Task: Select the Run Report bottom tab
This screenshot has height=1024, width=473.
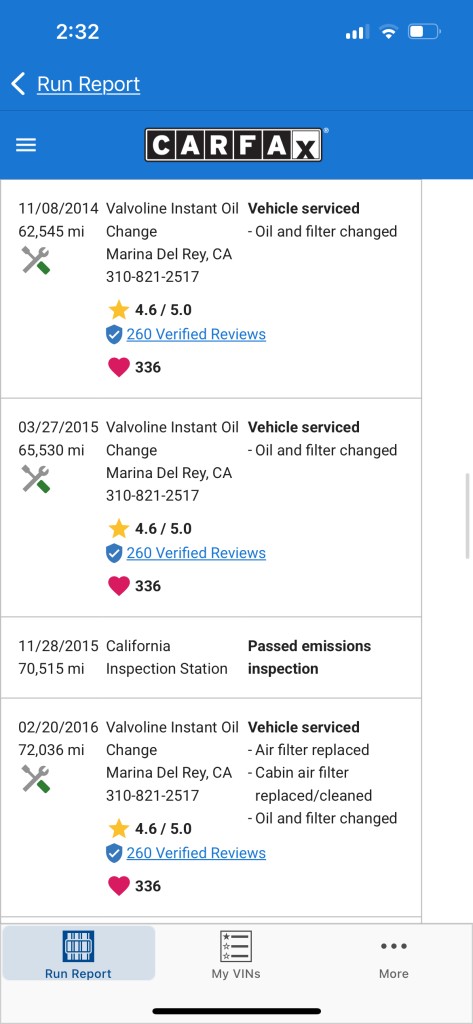Action: [x=78, y=953]
